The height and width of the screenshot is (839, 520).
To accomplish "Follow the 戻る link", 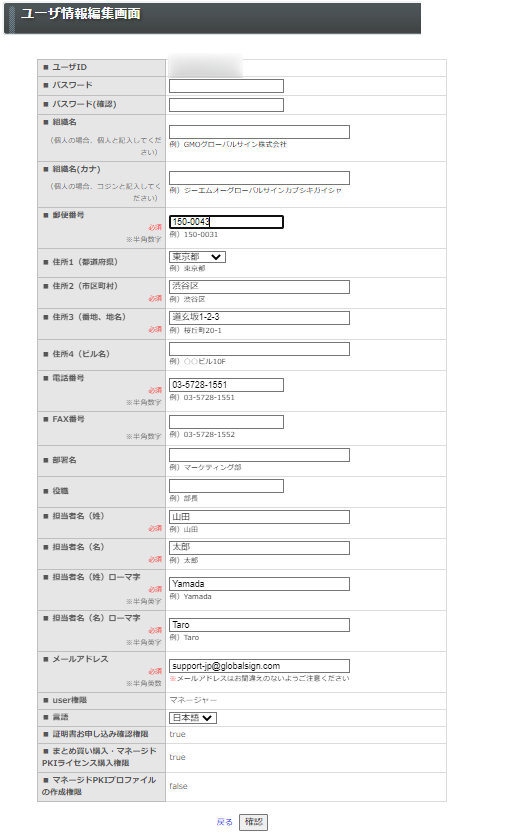I will (x=225, y=822).
